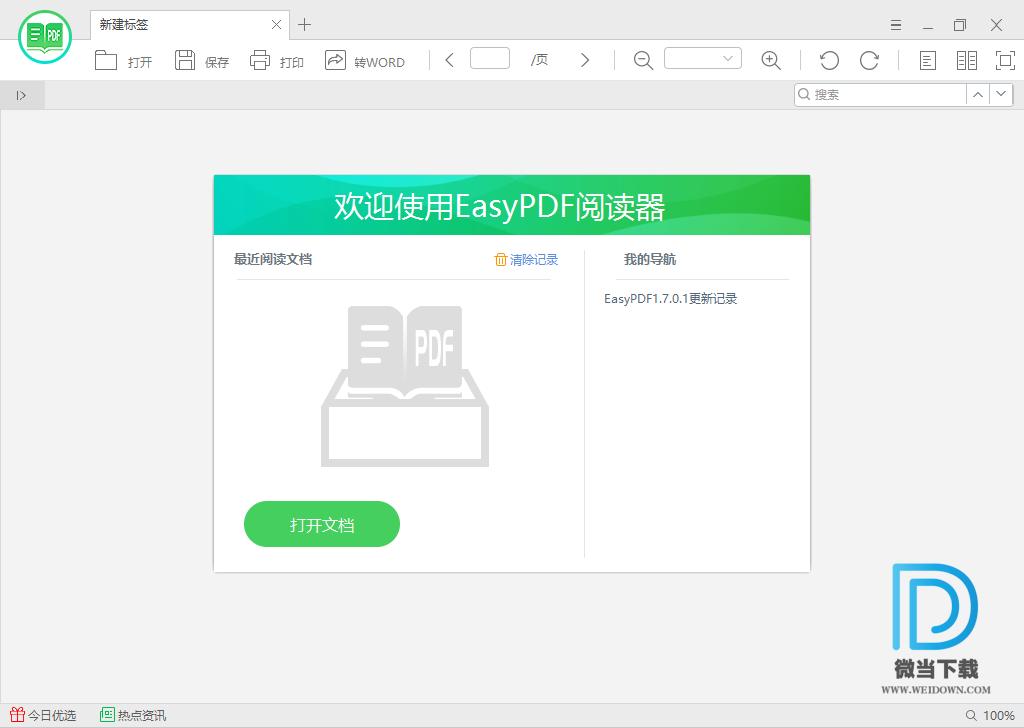Find previous search result arrow
Viewport: 1024px width, 728px height.
click(x=978, y=95)
